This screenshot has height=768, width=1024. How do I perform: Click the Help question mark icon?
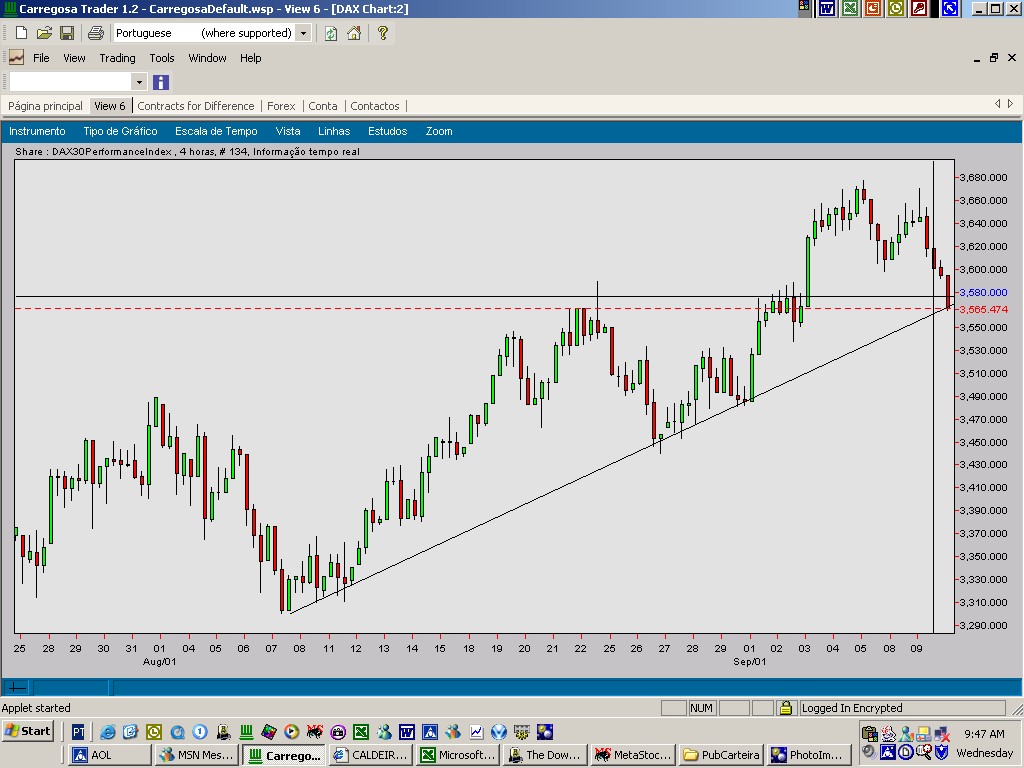coord(383,33)
